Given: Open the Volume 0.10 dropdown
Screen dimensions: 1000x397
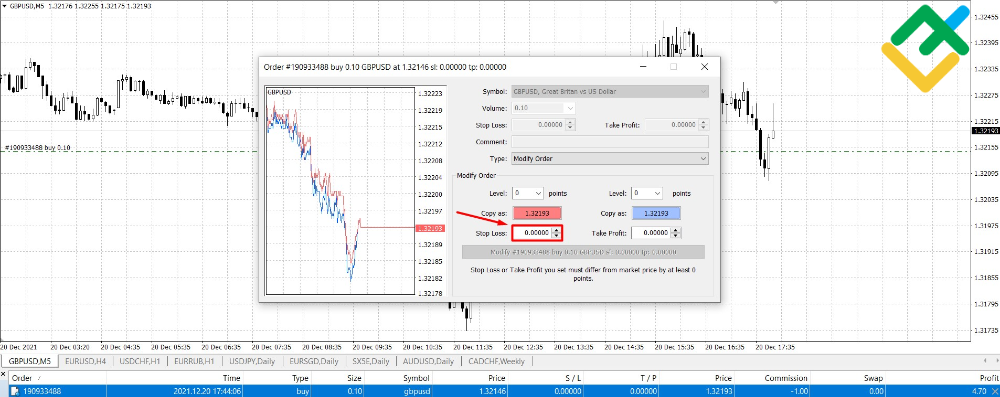Looking at the screenshot, I should tap(543, 108).
